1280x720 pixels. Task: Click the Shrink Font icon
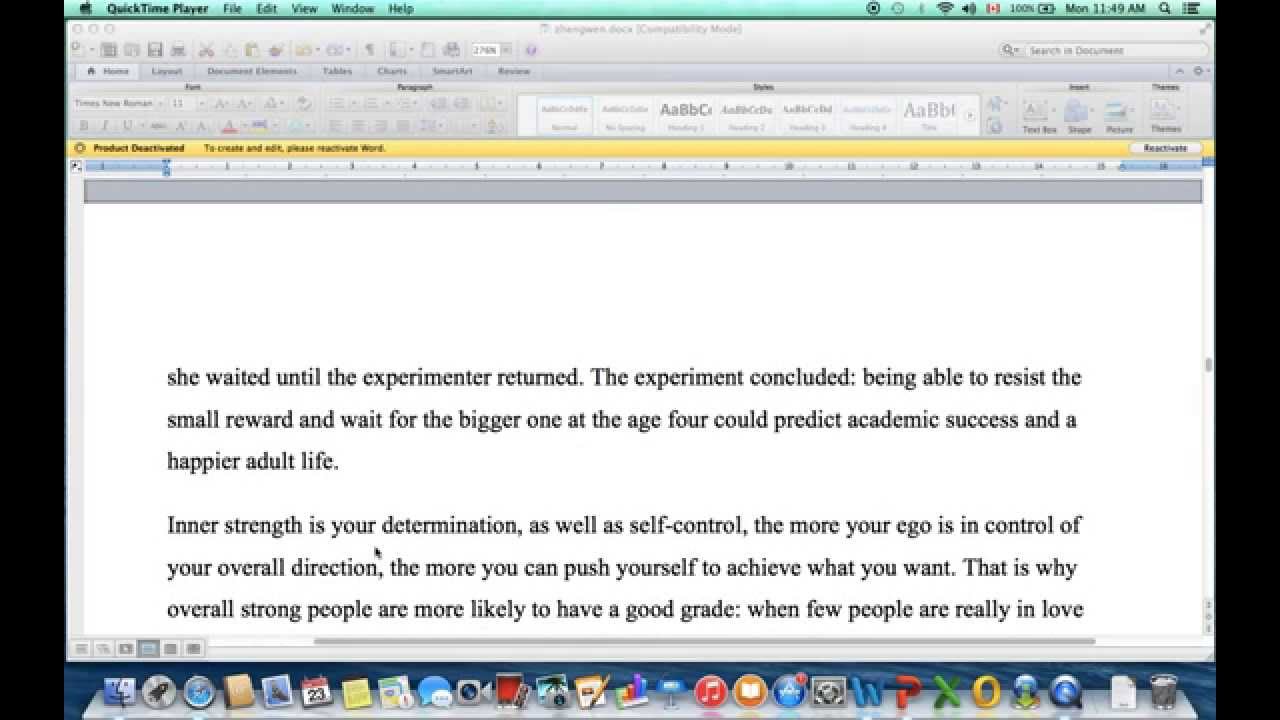243,103
